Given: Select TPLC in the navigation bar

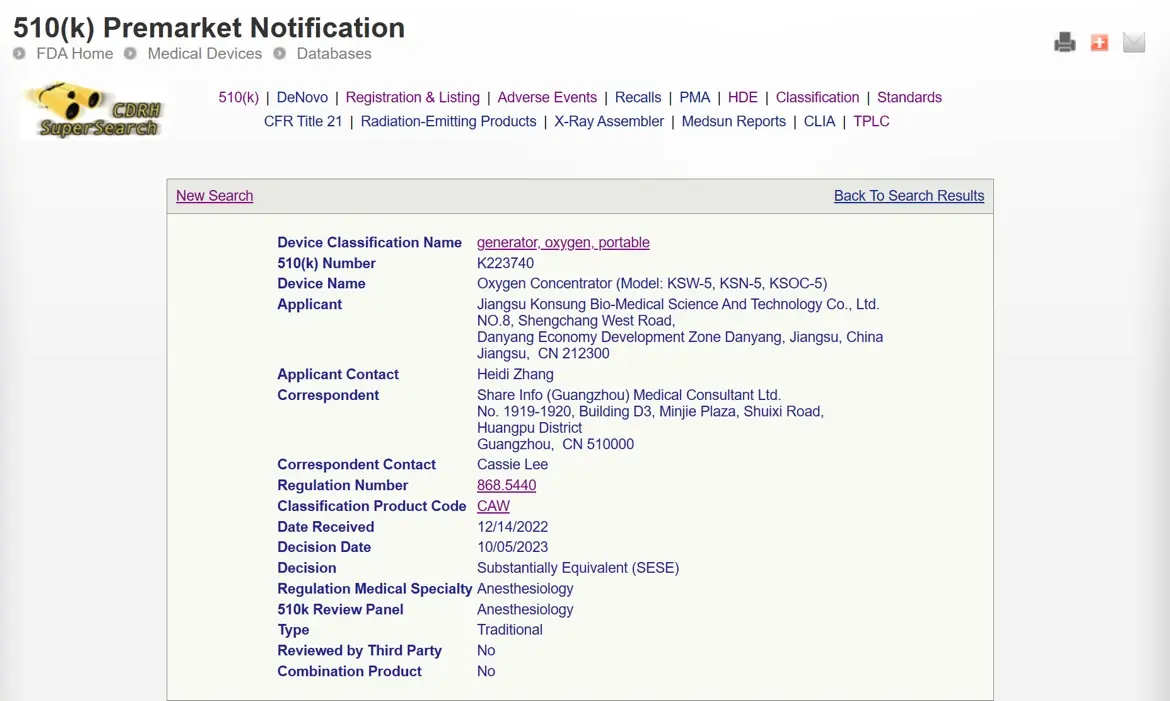Looking at the screenshot, I should coord(871,121).
